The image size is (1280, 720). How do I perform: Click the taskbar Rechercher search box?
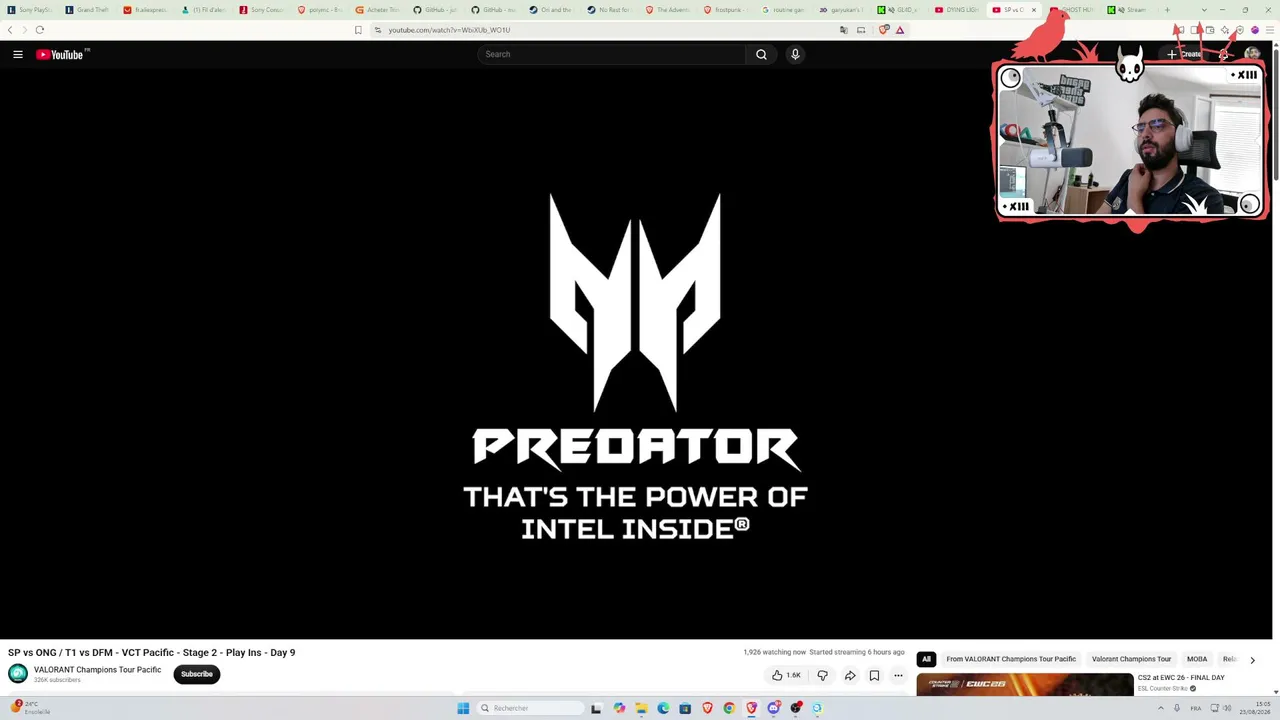530,708
